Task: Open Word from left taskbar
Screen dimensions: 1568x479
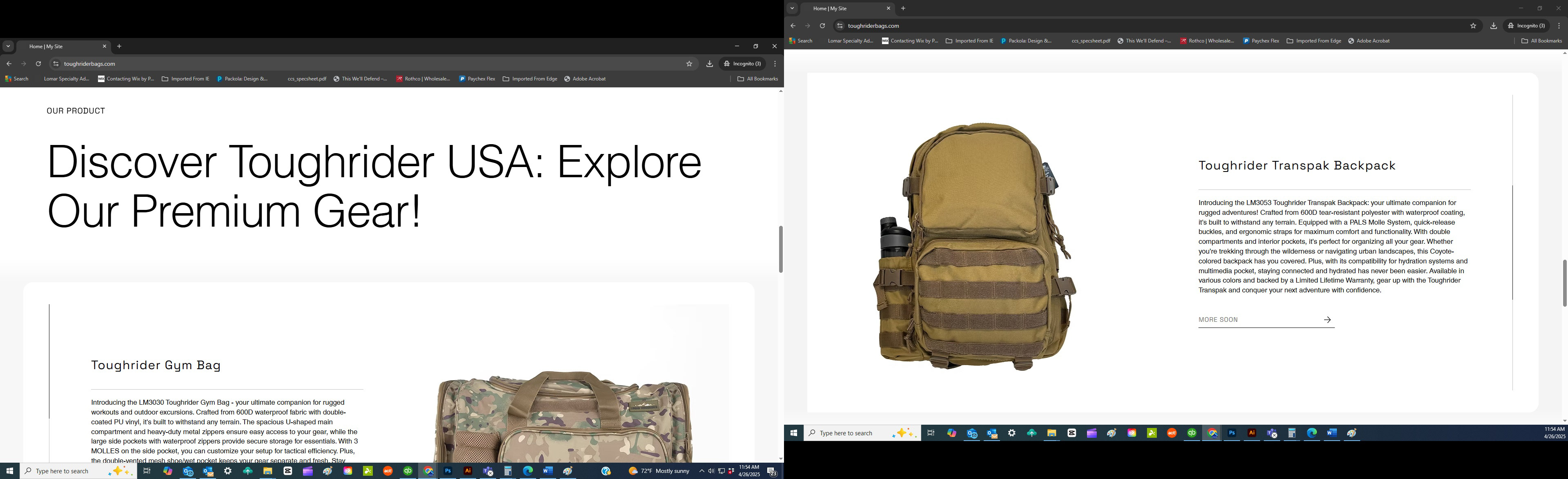Action: pyautogui.click(x=548, y=471)
